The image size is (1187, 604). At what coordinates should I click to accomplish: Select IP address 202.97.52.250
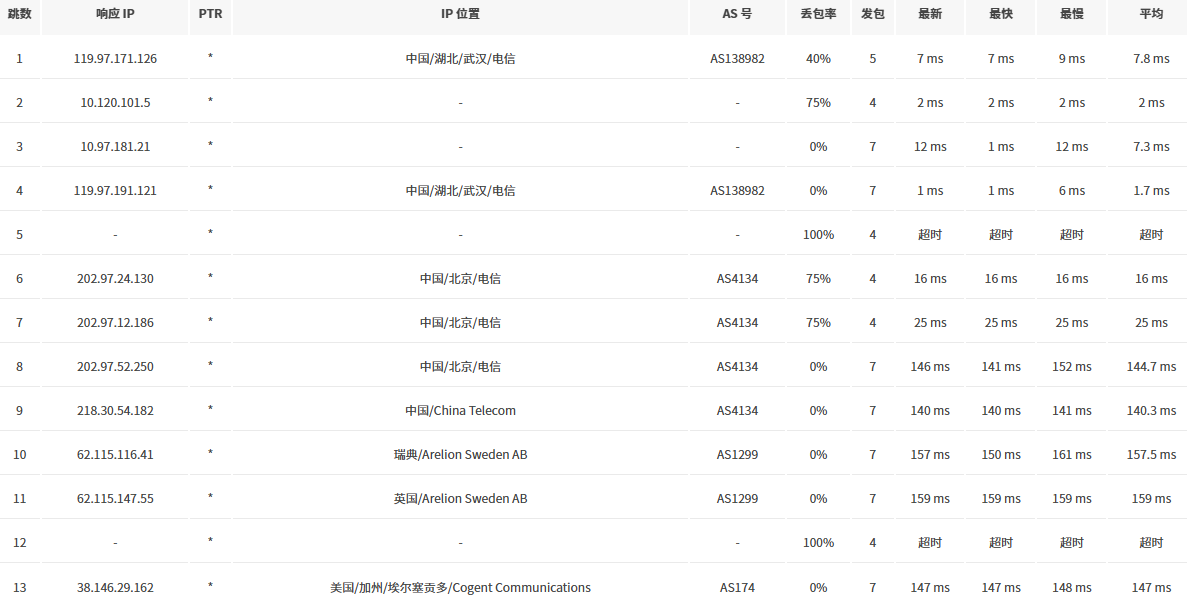[x=115, y=366]
